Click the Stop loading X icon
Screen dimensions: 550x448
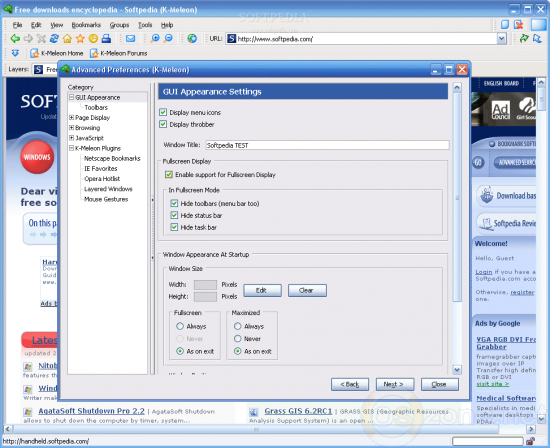tap(41, 39)
